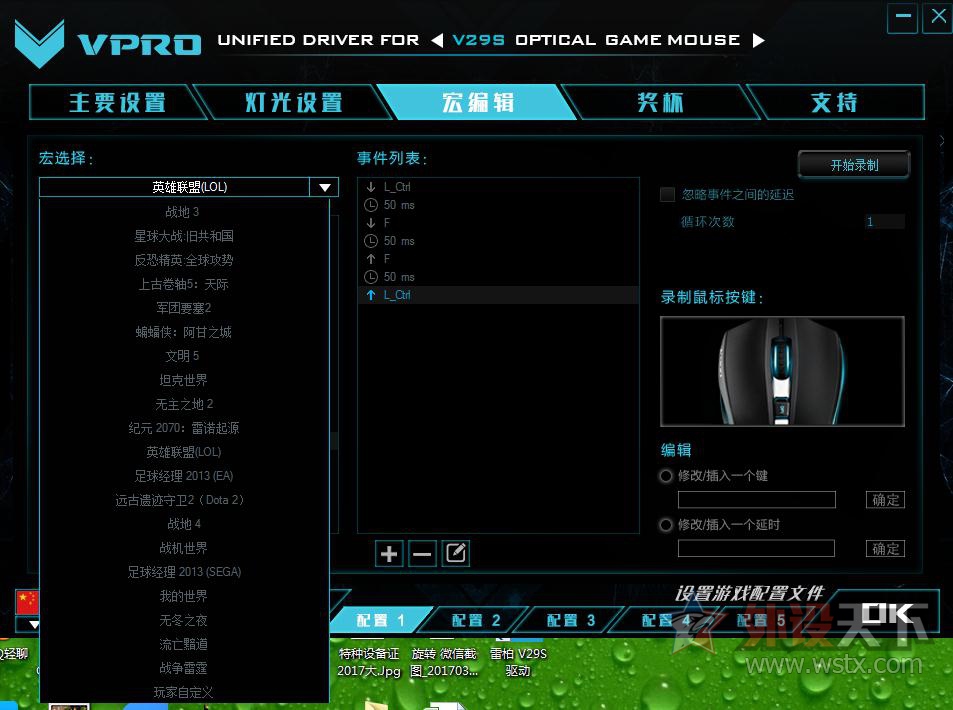Open 特种设备证 2017大.Jpg desktop file
Image resolution: width=953 pixels, height=710 pixels.
click(x=369, y=661)
